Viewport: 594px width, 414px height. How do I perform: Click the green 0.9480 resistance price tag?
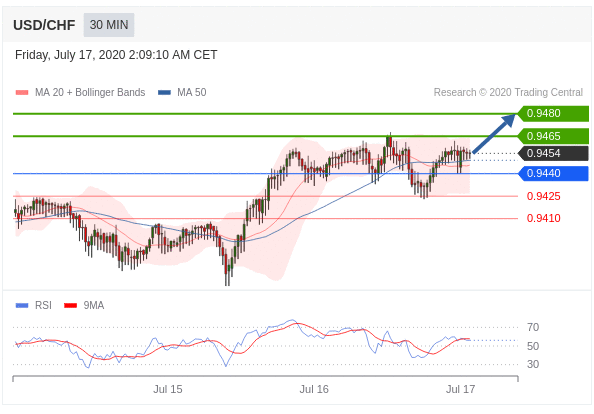coord(553,113)
